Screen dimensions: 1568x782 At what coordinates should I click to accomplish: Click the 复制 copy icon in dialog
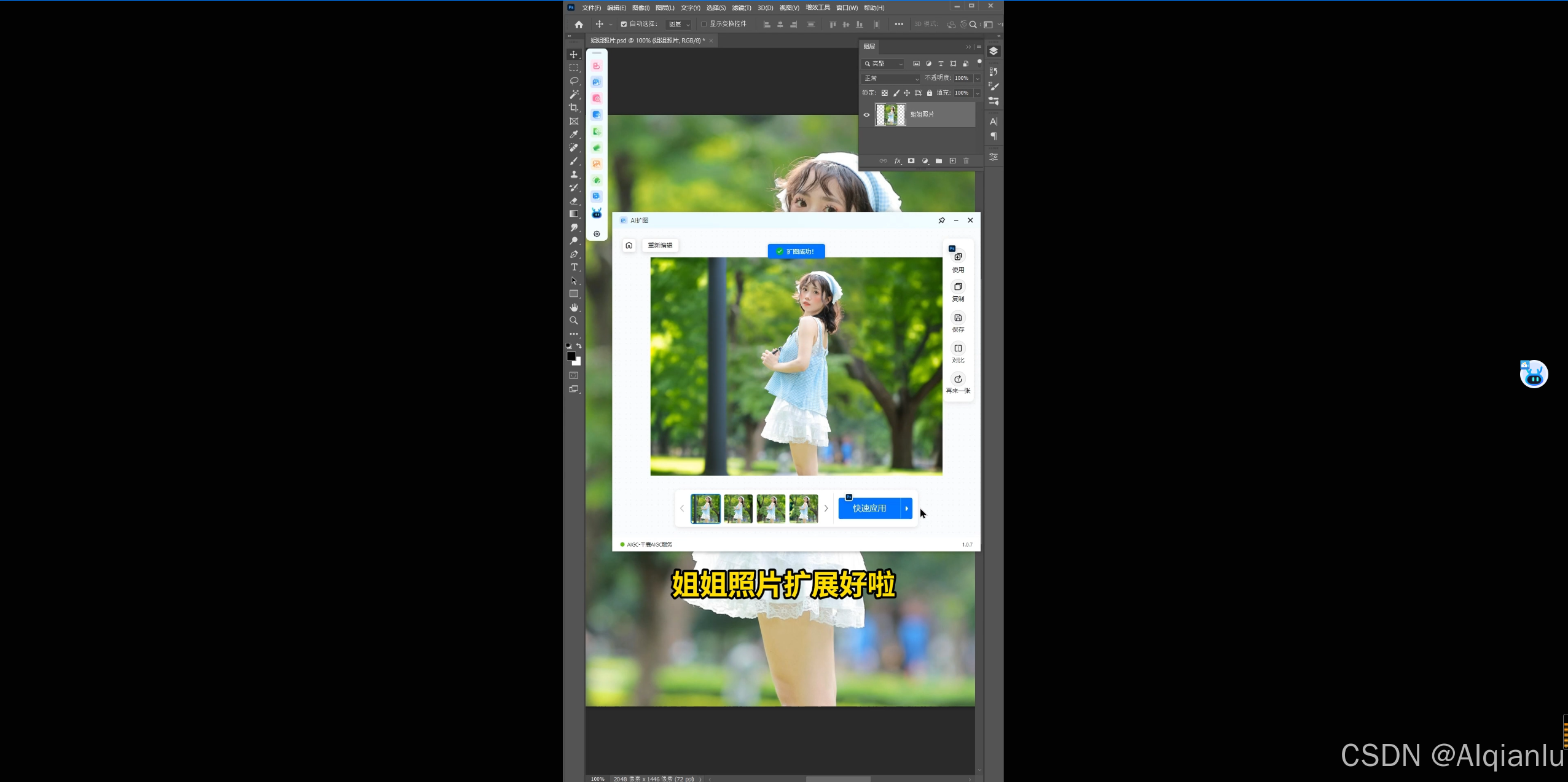click(958, 287)
